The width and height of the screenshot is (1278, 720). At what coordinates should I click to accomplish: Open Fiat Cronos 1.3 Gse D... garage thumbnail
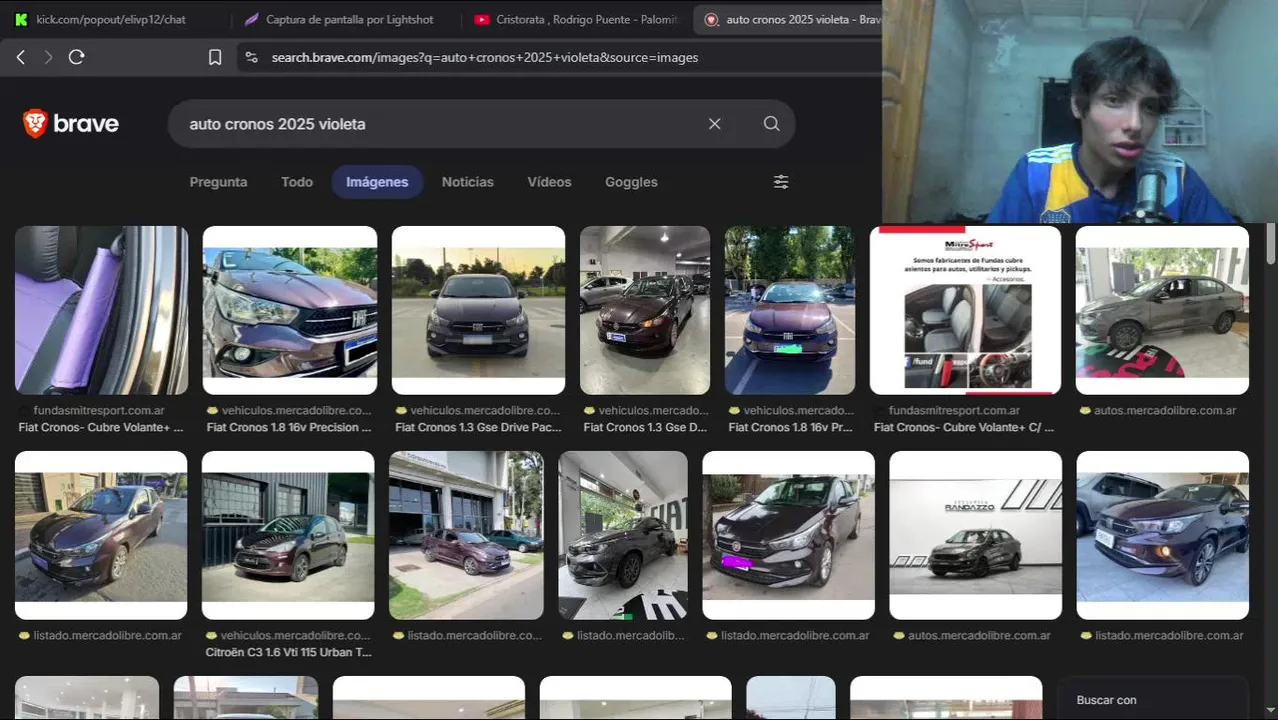pyautogui.click(x=645, y=310)
